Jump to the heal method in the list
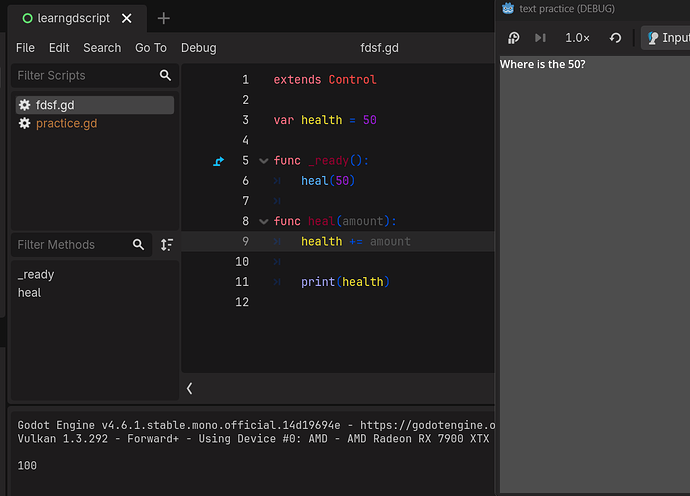 tap(29, 293)
